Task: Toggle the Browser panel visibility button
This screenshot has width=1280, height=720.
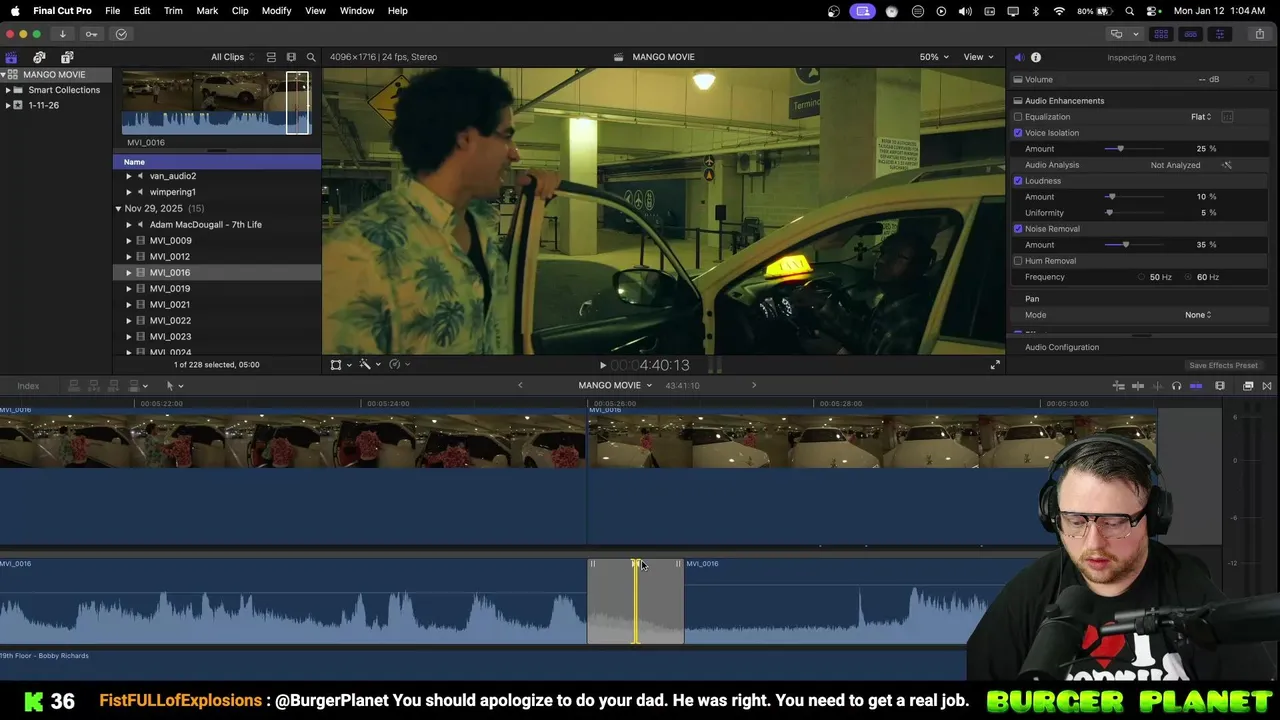Action: point(1161,34)
